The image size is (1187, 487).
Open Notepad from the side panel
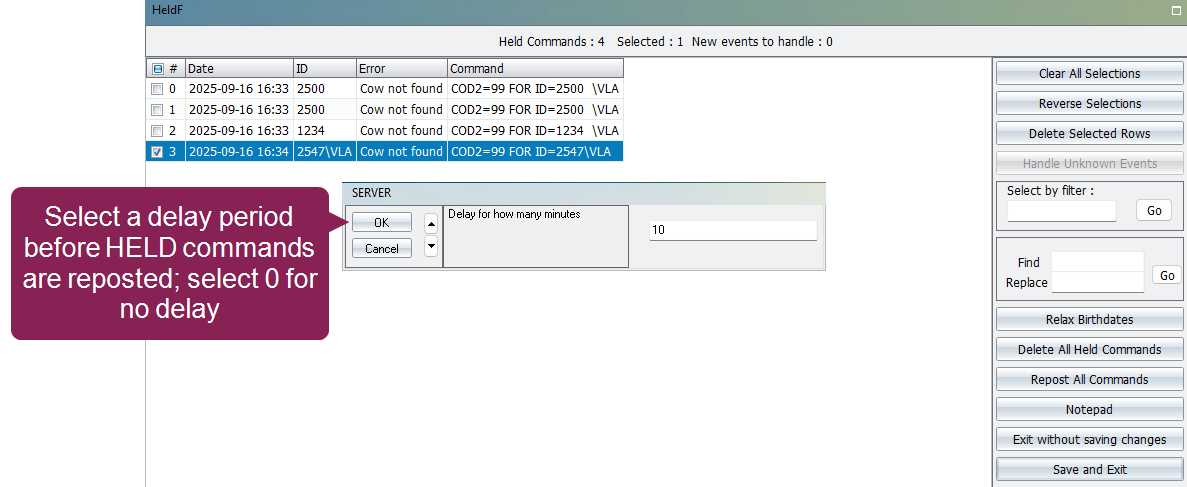tap(1089, 409)
